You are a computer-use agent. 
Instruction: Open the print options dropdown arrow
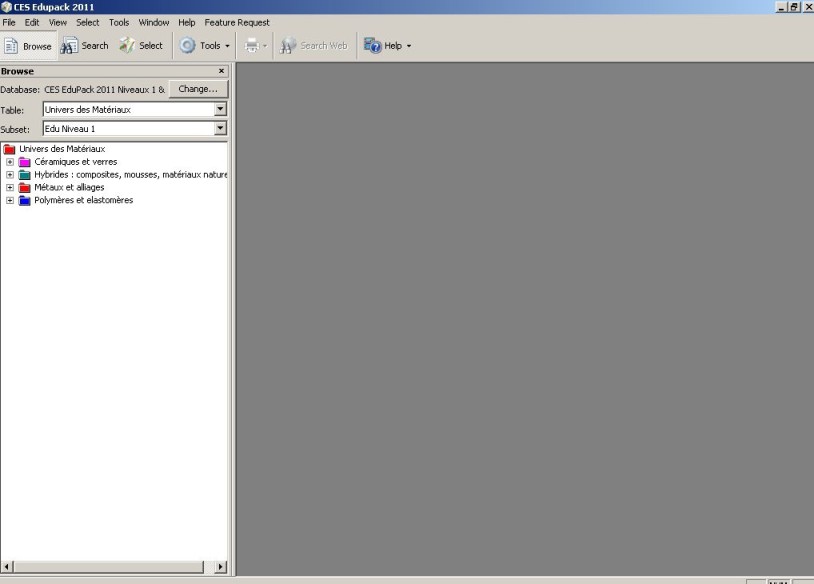[x=265, y=46]
